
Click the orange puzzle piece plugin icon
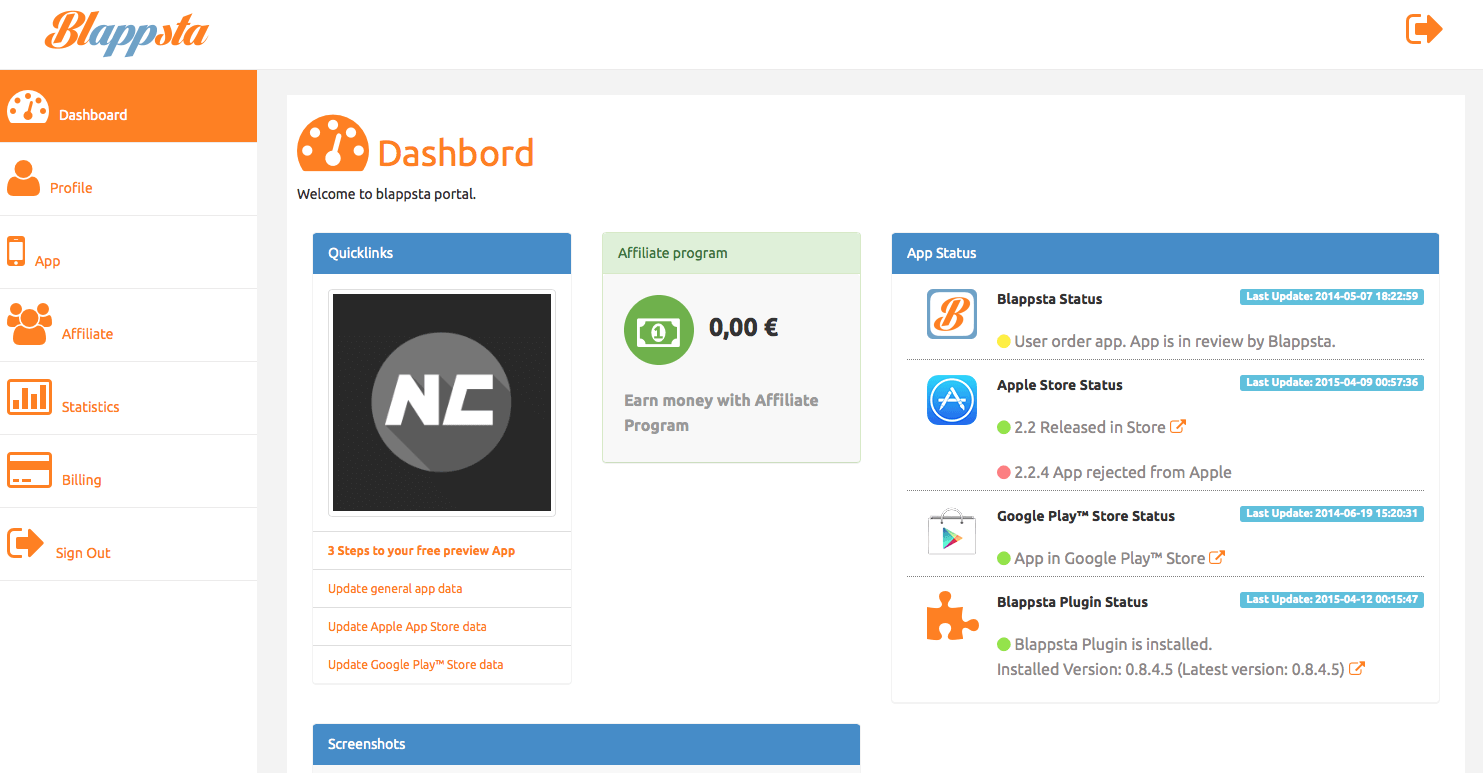(x=952, y=617)
